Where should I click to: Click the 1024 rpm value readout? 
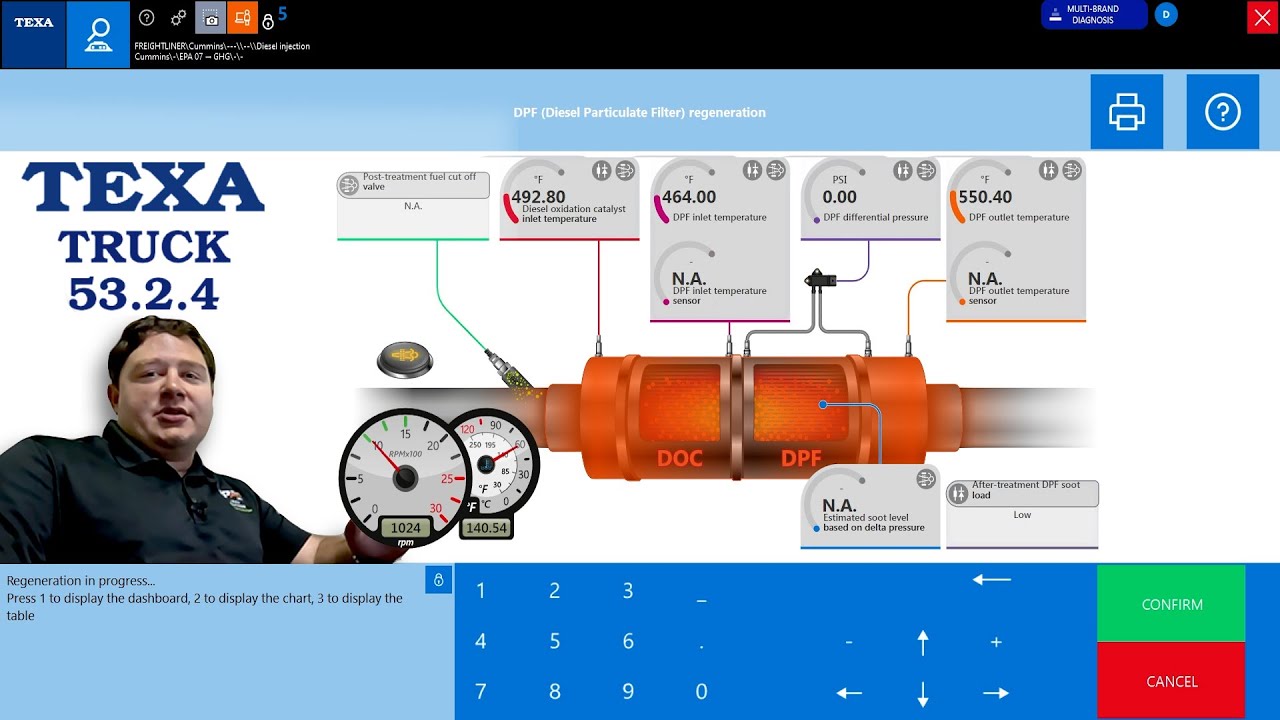(405, 528)
